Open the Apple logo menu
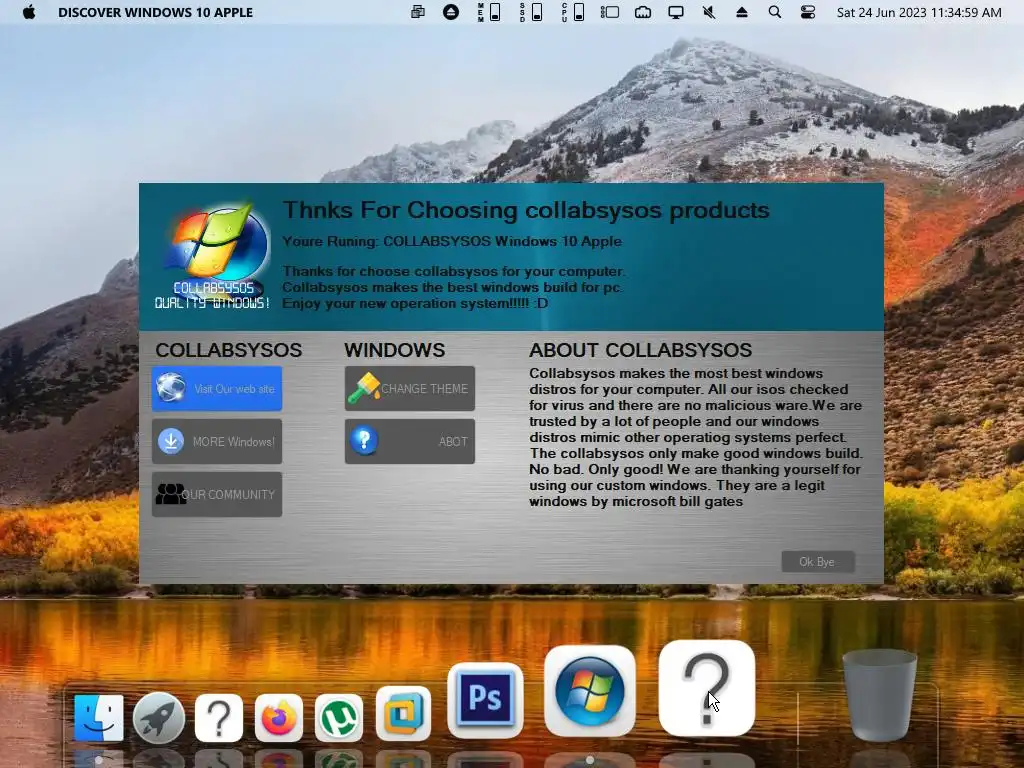Screen dimensions: 1024x768 pos(29,12)
